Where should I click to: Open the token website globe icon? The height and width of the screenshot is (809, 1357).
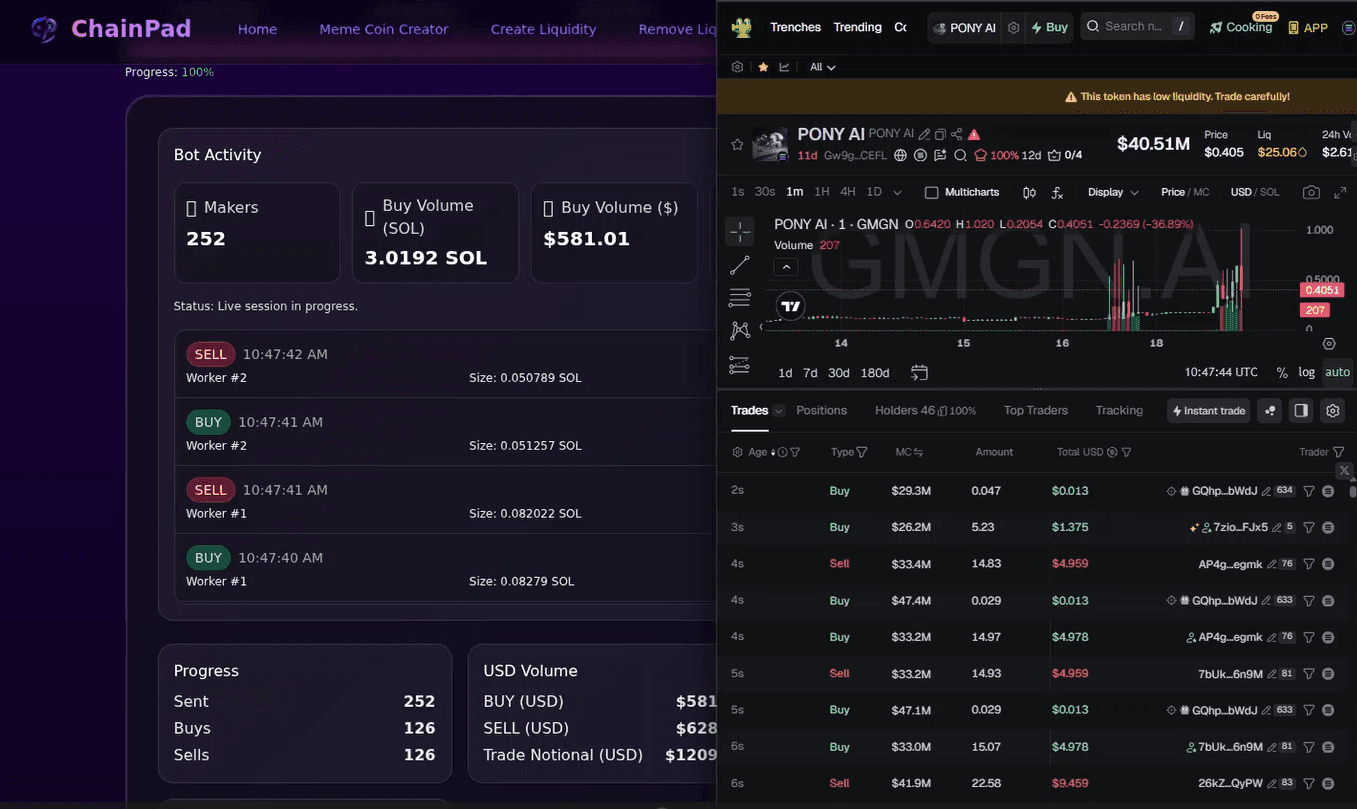[900, 155]
